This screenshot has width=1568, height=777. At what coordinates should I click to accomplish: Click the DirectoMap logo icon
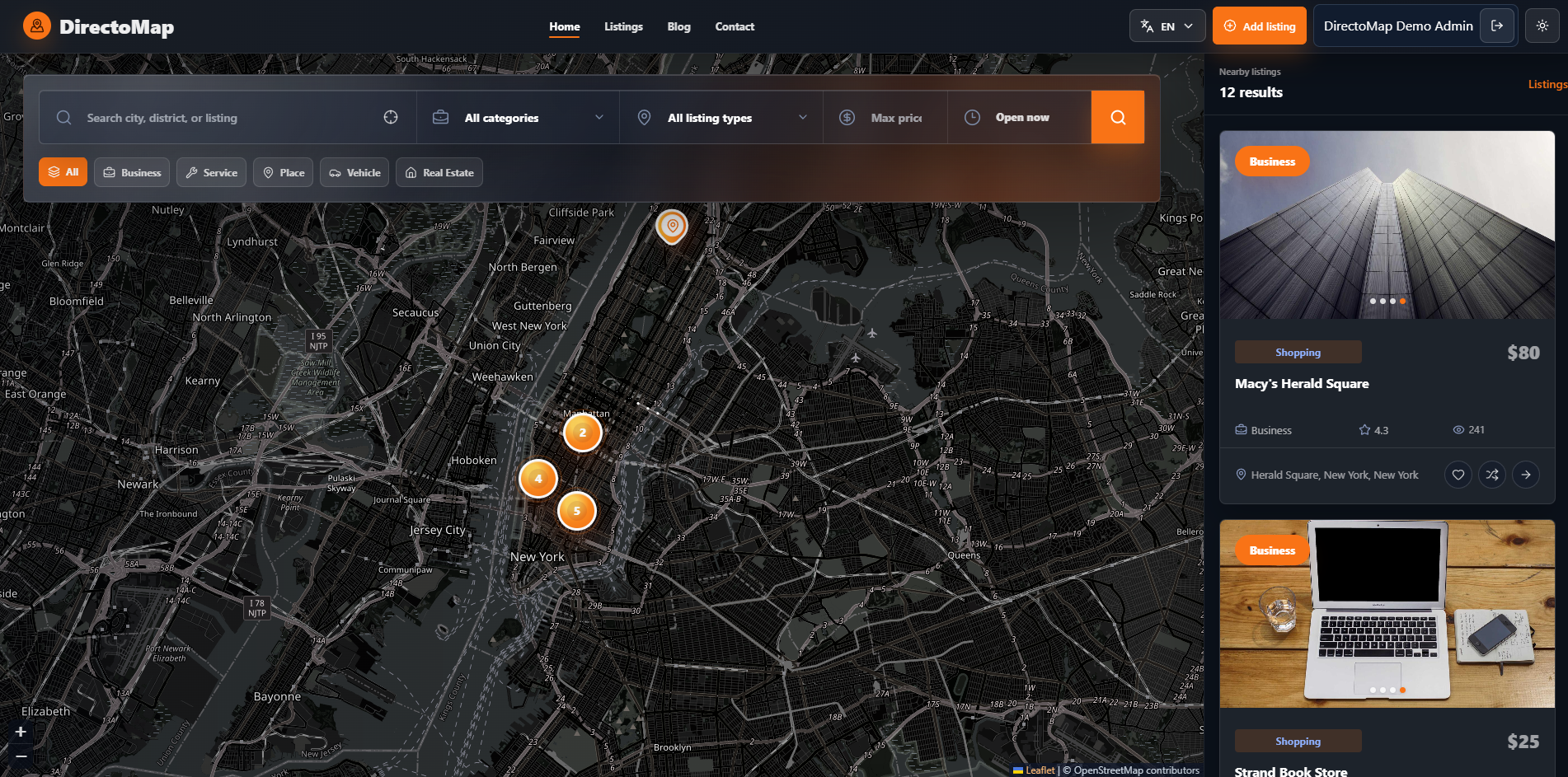[37, 26]
